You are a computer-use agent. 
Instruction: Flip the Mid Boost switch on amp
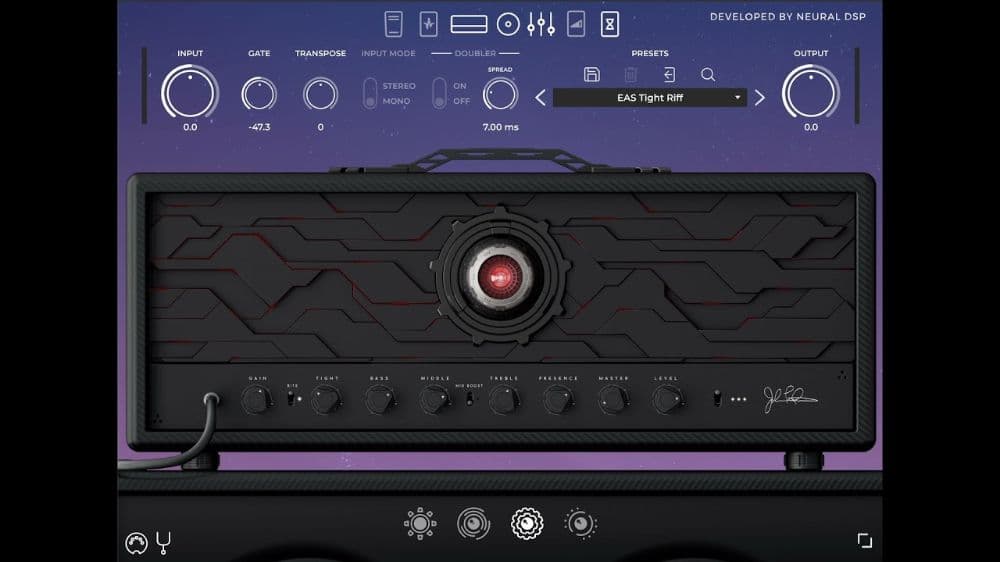(469, 399)
